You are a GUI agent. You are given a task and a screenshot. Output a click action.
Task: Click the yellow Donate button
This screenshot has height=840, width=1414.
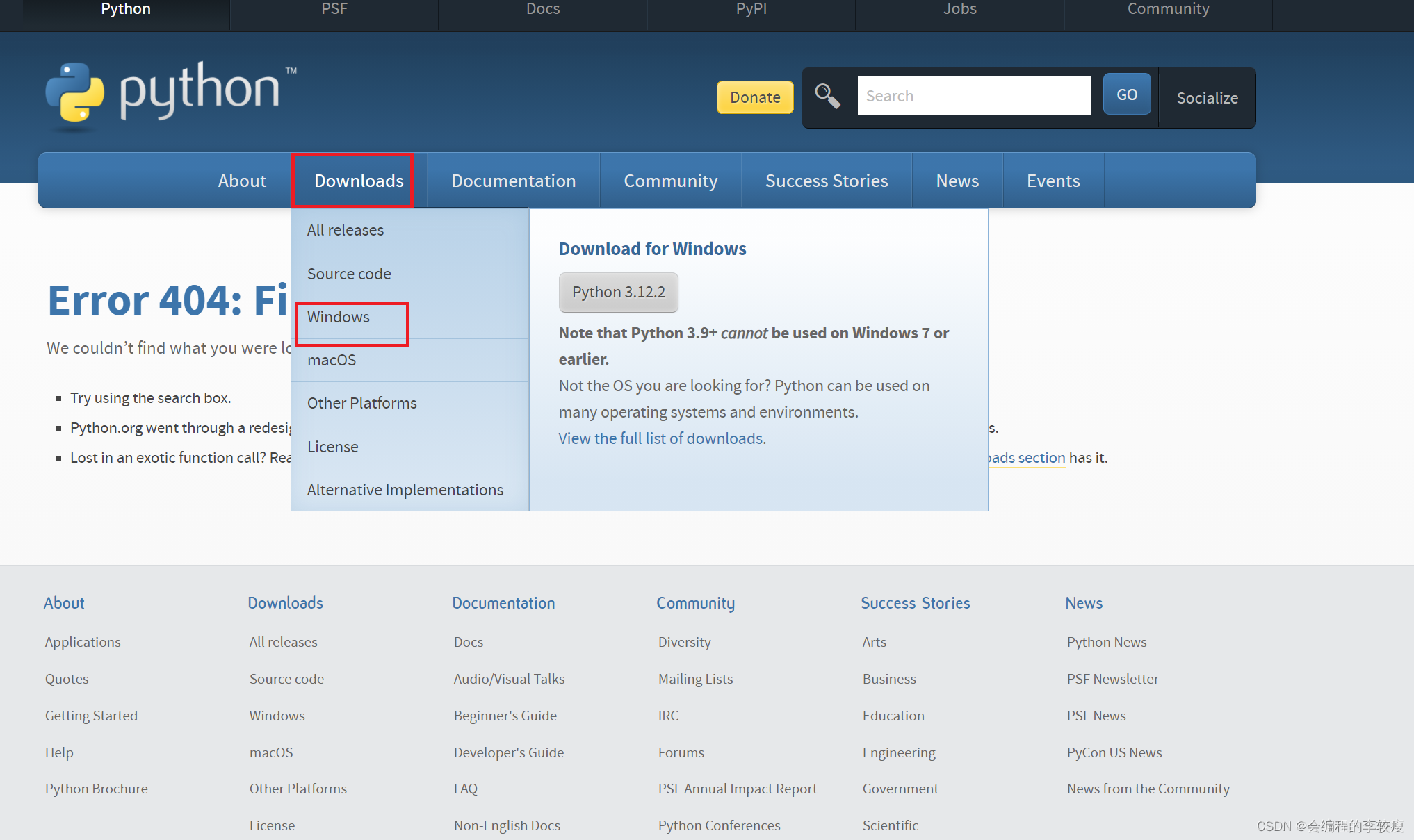(x=755, y=97)
